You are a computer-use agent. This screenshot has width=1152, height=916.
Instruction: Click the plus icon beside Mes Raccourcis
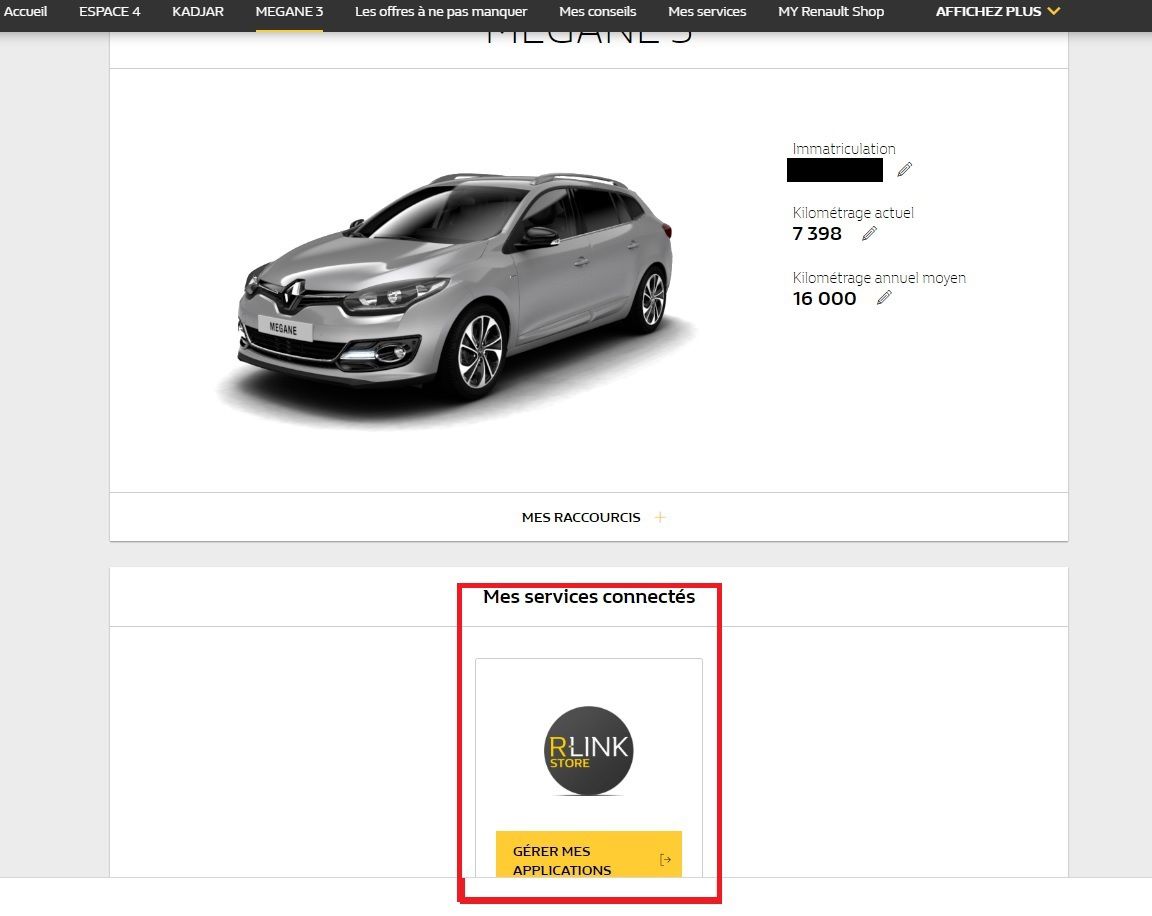[660, 517]
